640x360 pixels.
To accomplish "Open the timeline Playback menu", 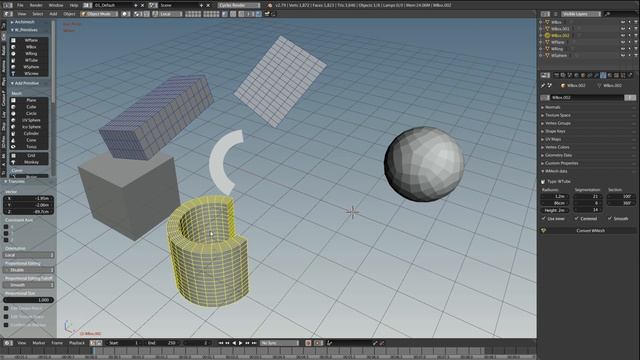I will [x=77, y=343].
